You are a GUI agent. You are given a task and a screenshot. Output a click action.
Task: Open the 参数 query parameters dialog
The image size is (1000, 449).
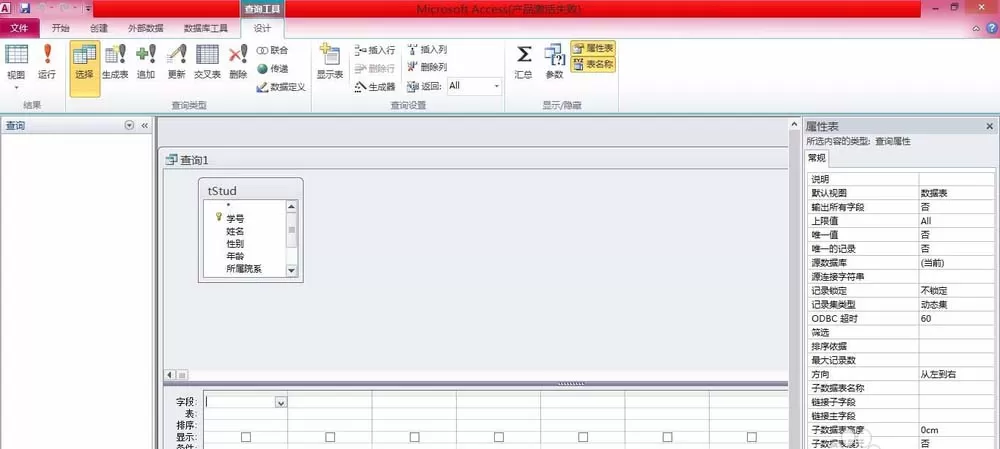[x=554, y=62]
